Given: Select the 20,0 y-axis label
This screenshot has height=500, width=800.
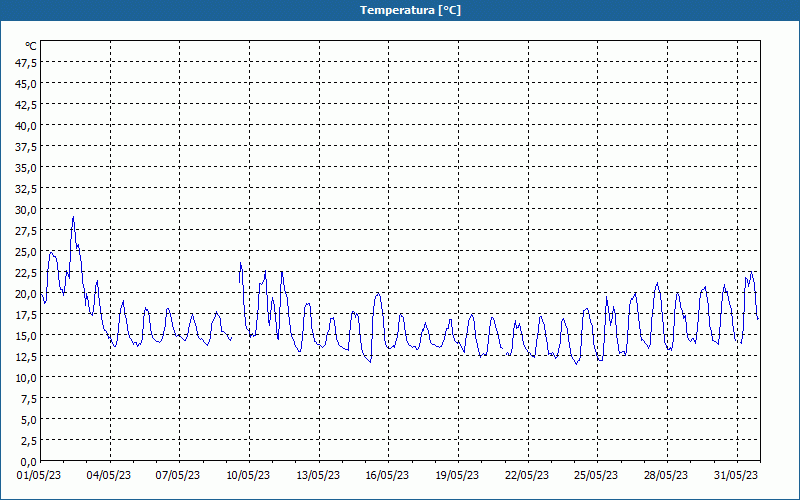Looking at the screenshot, I should 27,294.
